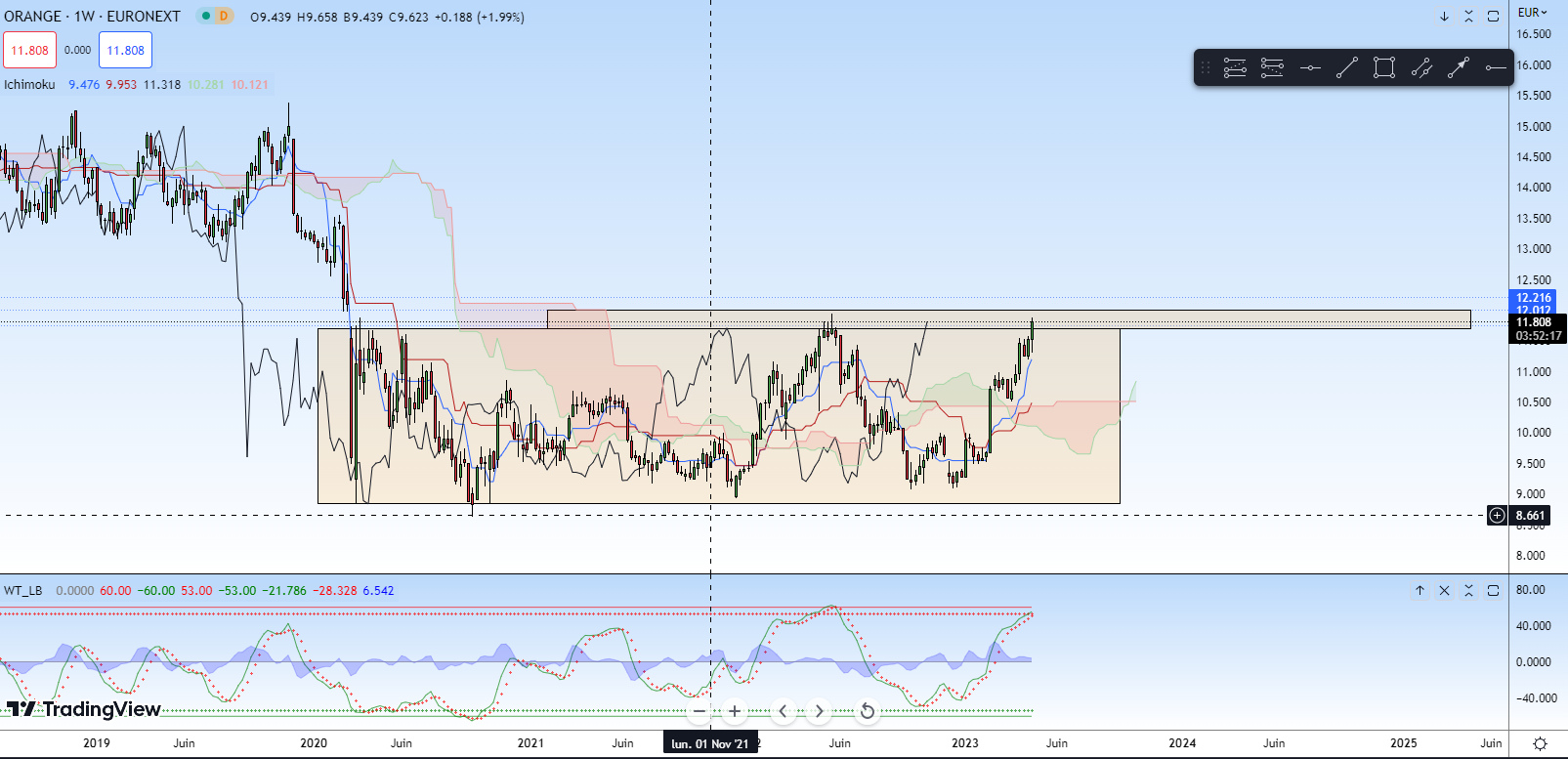Click the date label lun. 01 Nov '21
The width and height of the screenshot is (1568, 759).
click(710, 744)
